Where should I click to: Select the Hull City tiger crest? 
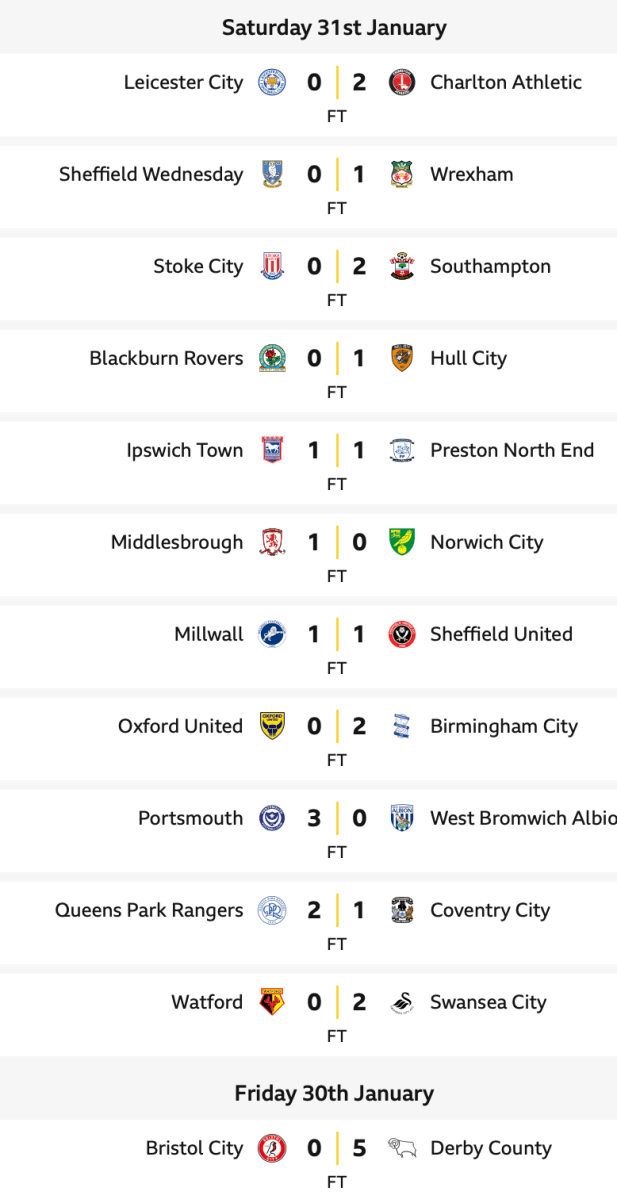(x=401, y=358)
